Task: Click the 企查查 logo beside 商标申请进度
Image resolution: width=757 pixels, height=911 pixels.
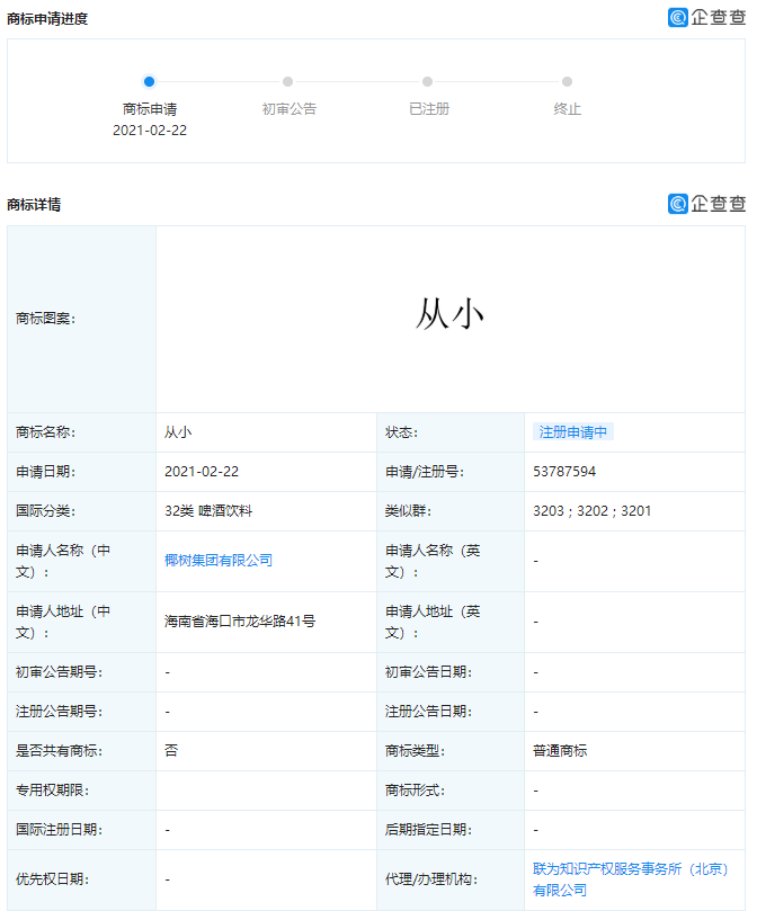Action: (707, 17)
